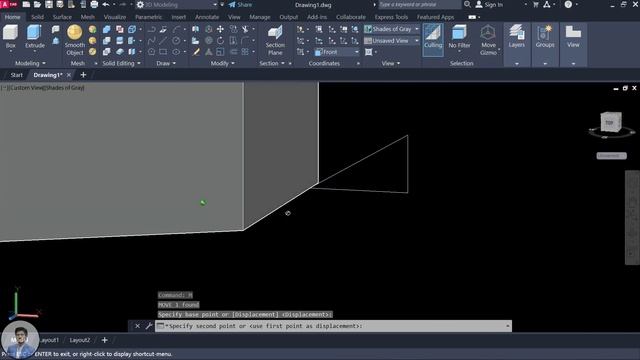Select the Spline tool in Draw panel
The height and width of the screenshot is (360, 640).
click(151, 40)
